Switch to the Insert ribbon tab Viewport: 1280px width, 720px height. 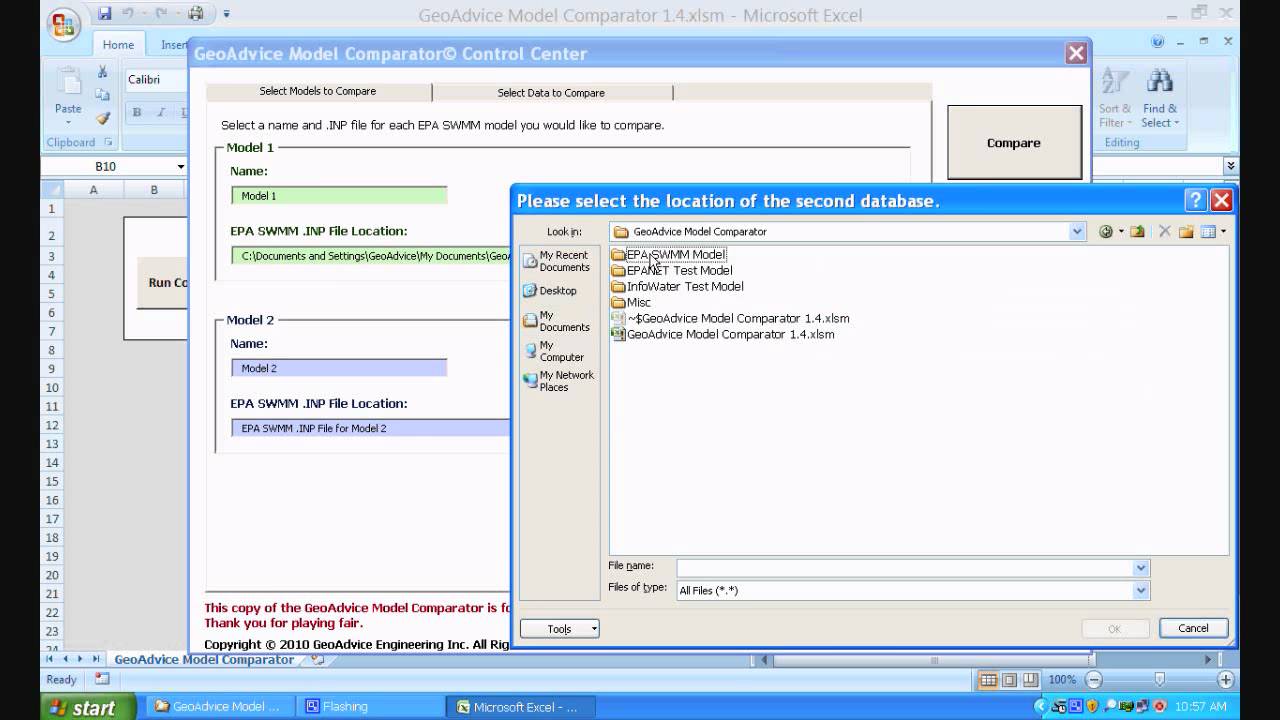(x=174, y=45)
